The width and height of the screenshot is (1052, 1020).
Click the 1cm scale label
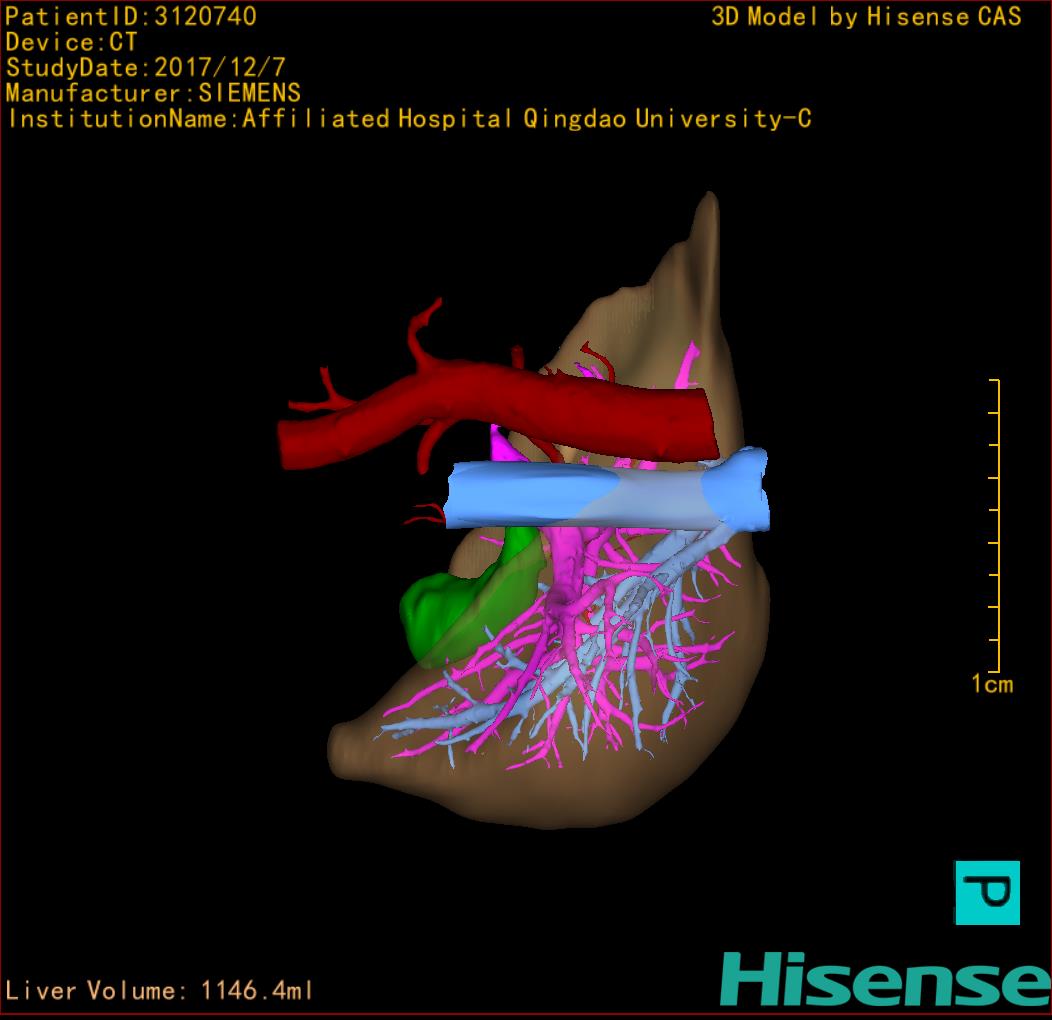(x=992, y=685)
